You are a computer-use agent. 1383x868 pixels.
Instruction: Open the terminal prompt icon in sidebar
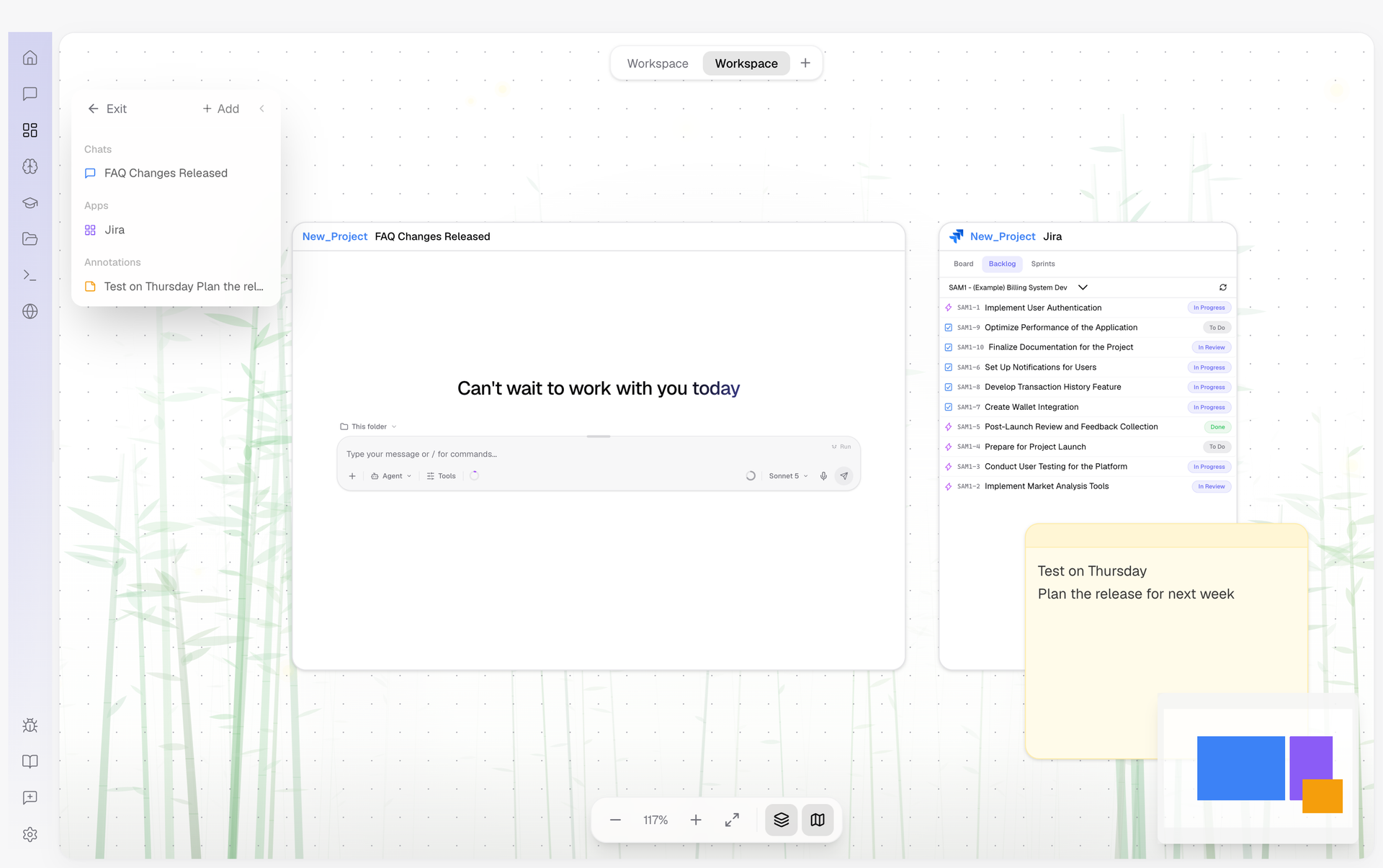30,275
